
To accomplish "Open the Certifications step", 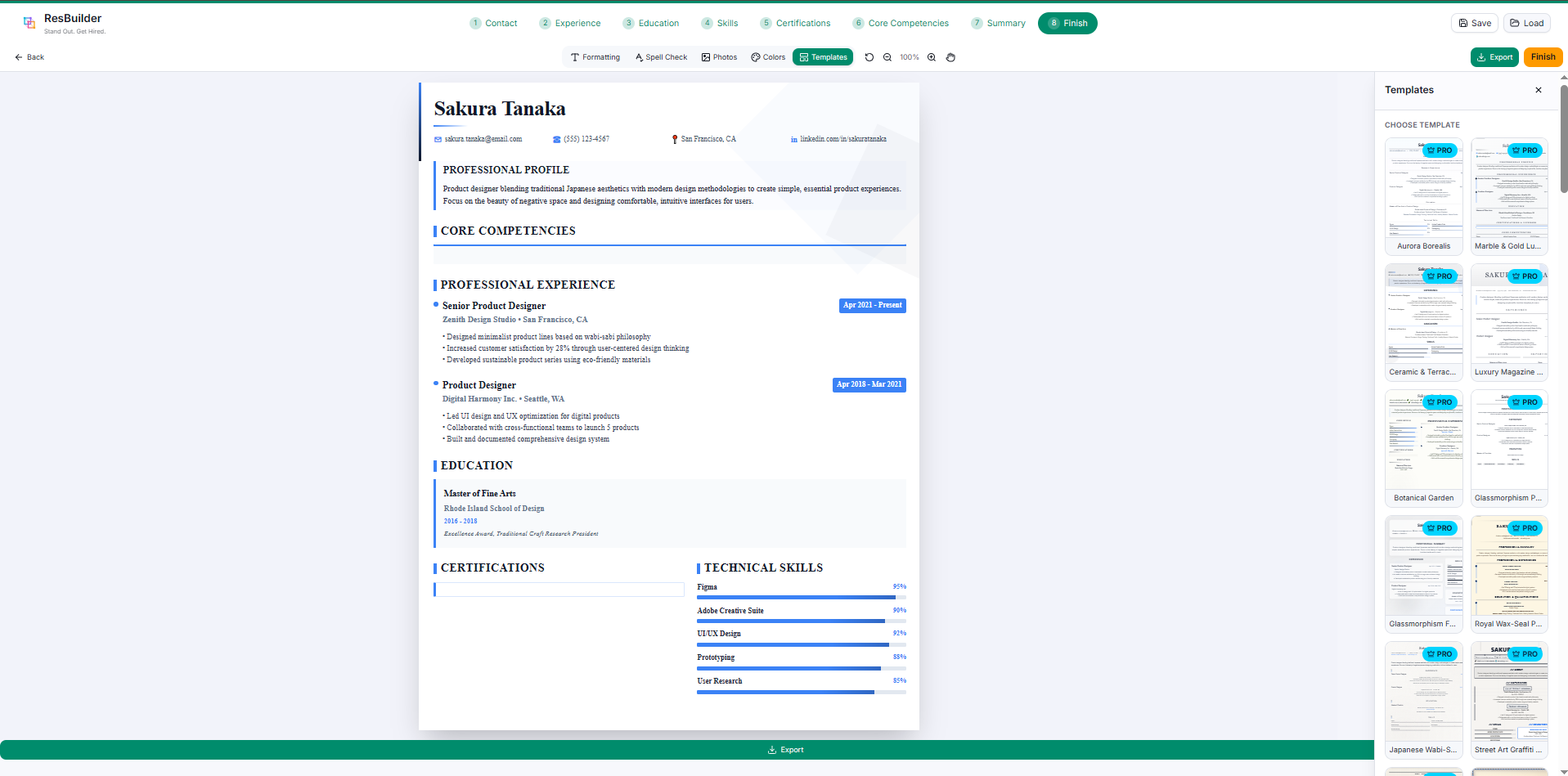I will point(795,23).
